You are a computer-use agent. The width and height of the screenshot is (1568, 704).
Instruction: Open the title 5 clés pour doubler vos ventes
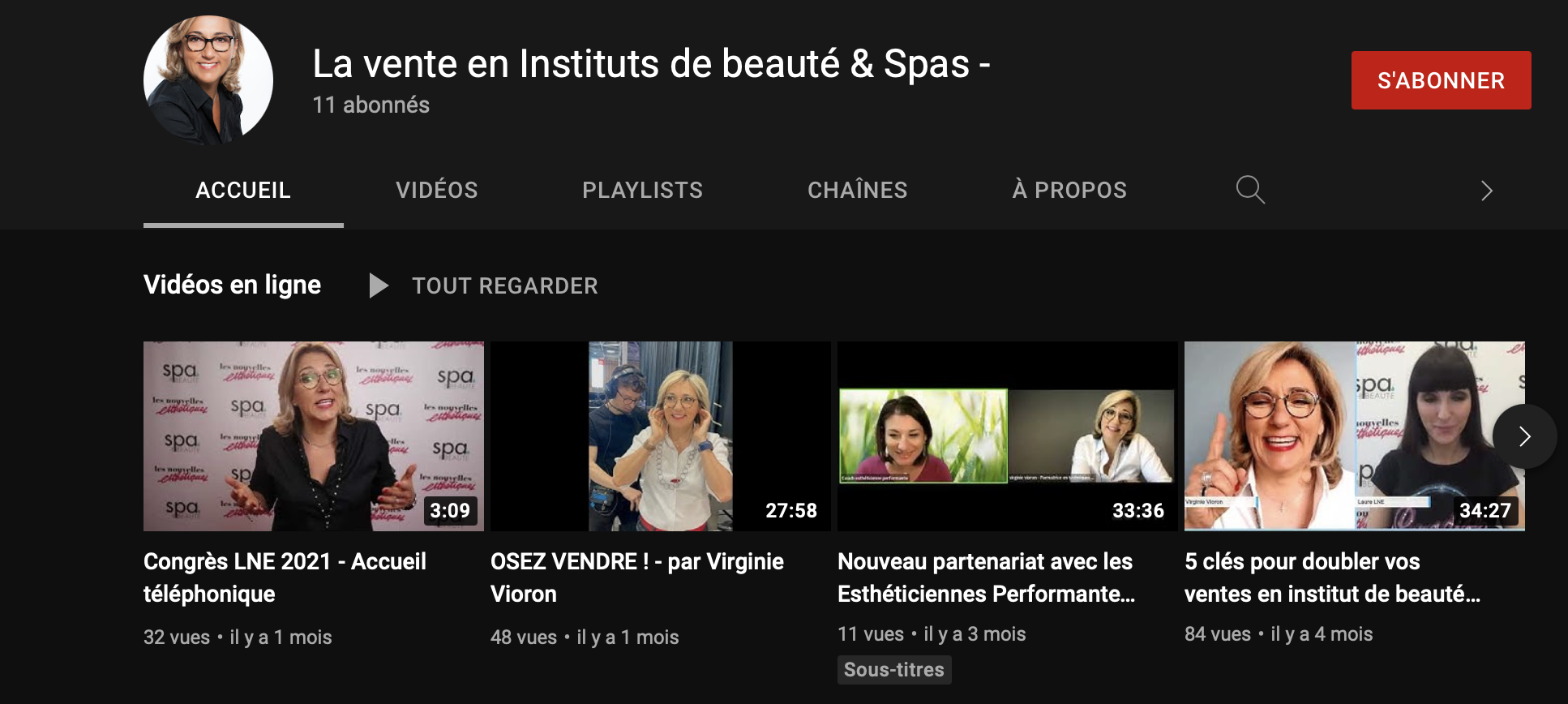click(x=1332, y=577)
